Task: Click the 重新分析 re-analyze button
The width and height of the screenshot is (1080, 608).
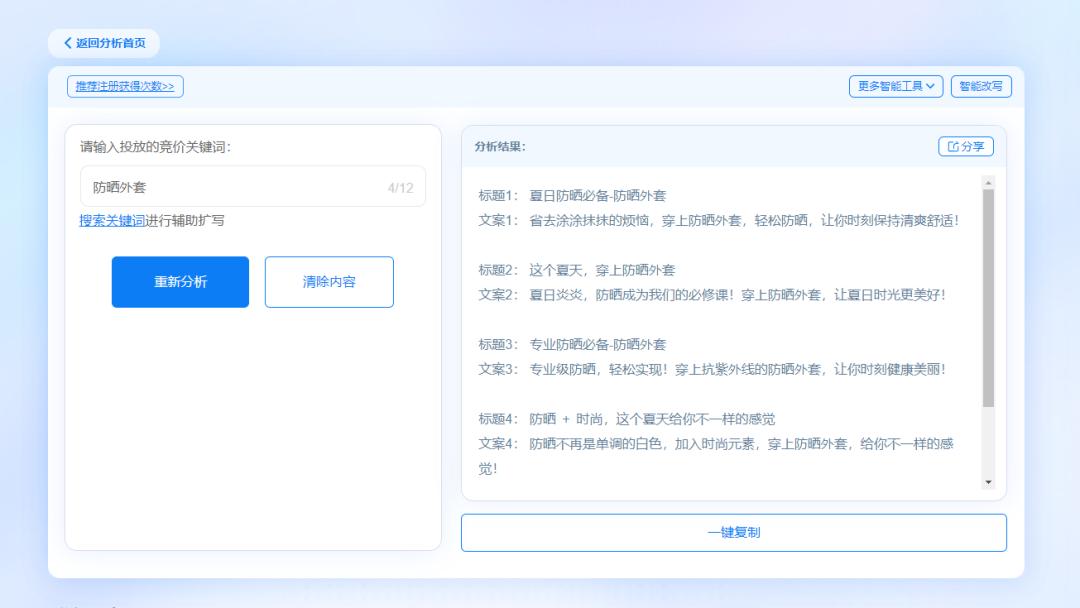Action: pos(180,282)
